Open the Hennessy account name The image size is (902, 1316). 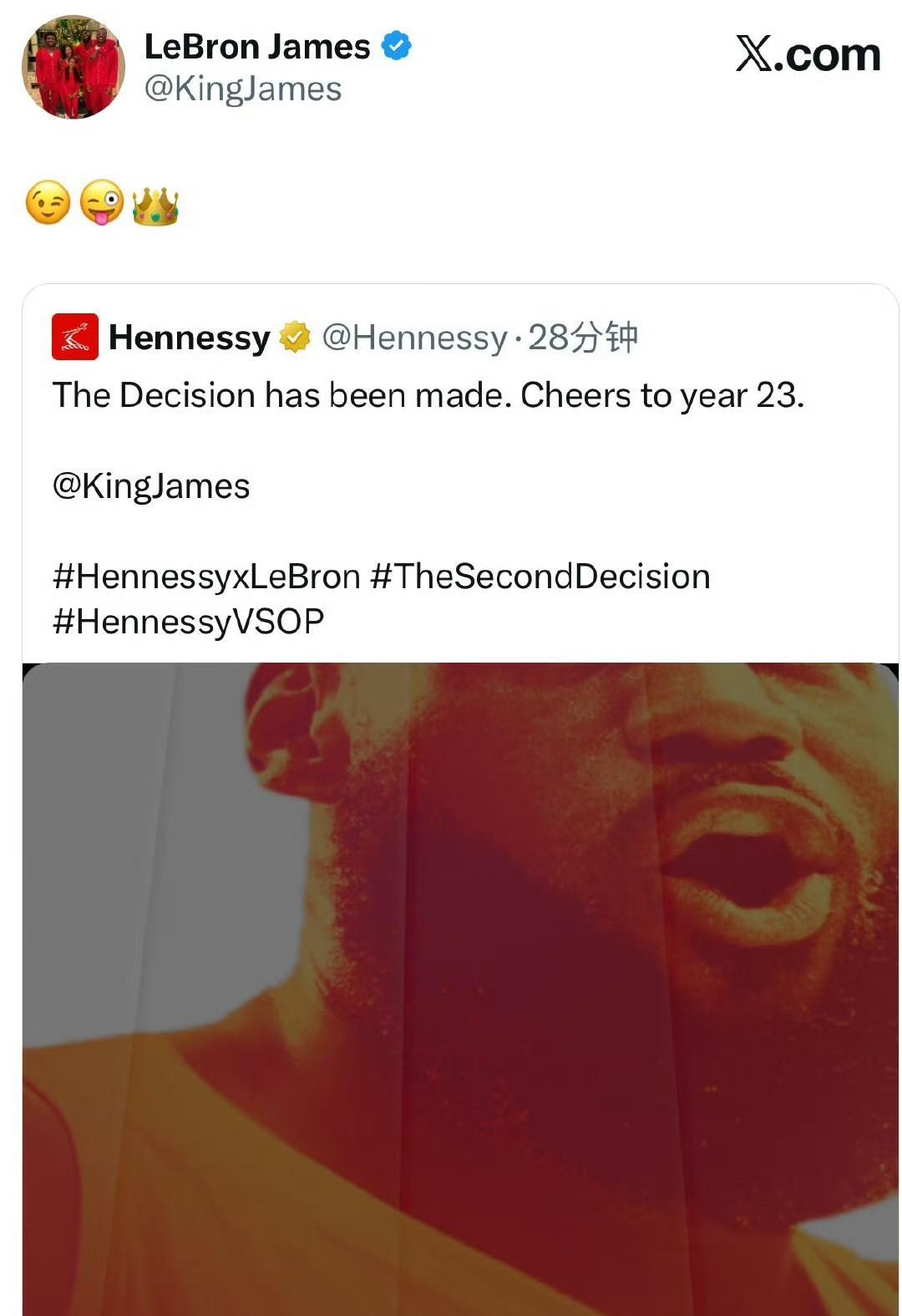[x=189, y=338]
